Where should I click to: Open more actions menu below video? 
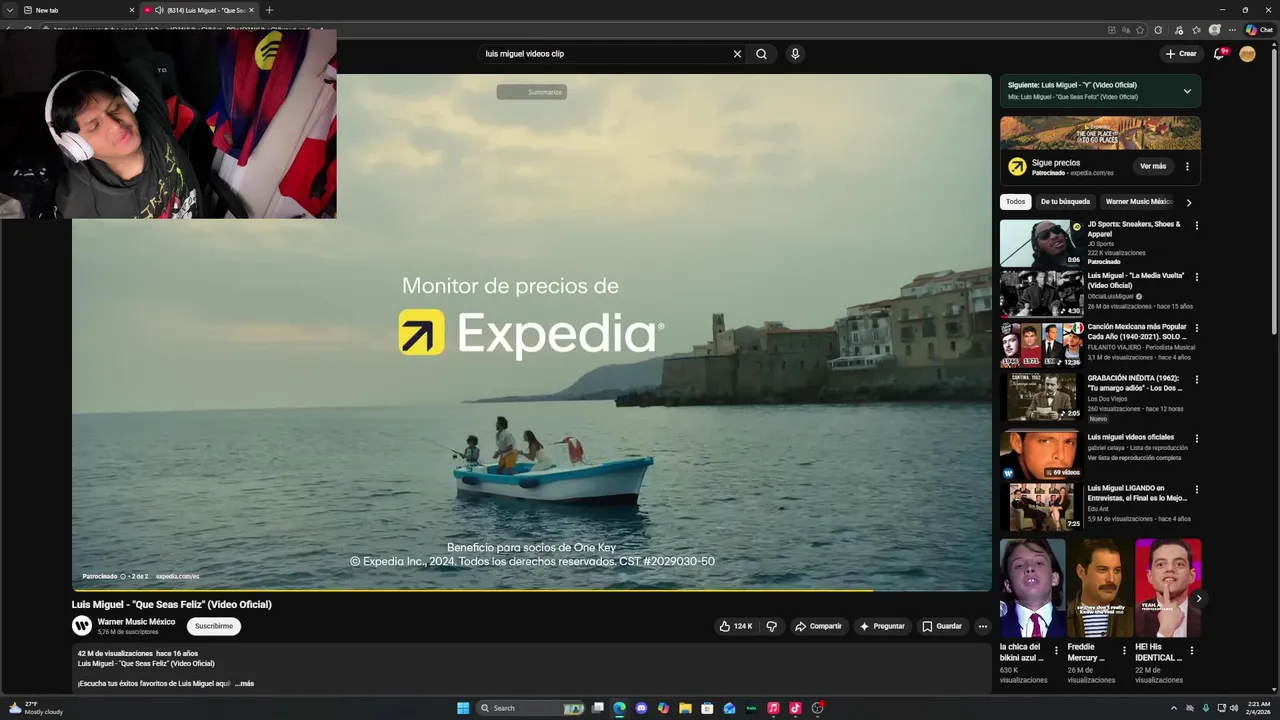coord(982,626)
